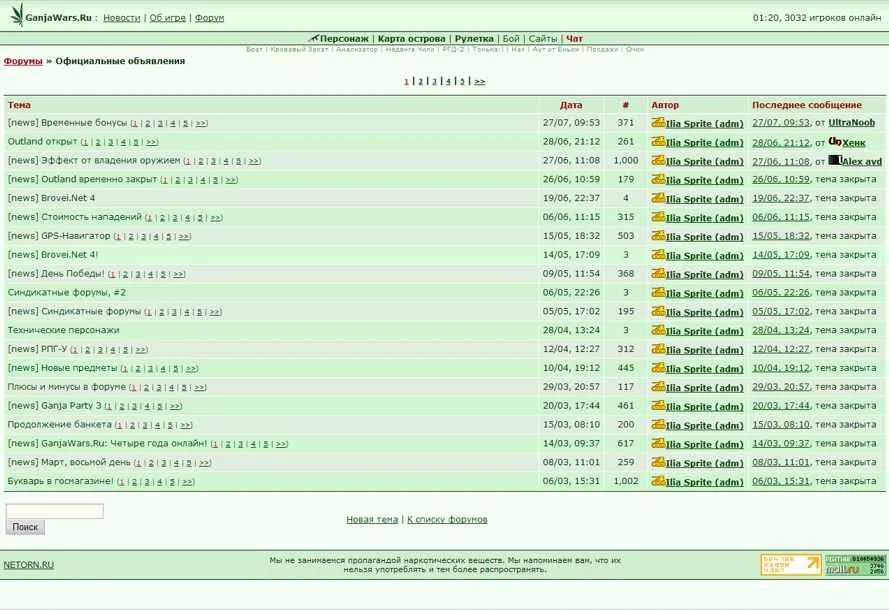889x610 pixels.
Task: Open topic GanjaWars.Ru: Четыре года онлайн!
Action: pyautogui.click(x=108, y=444)
